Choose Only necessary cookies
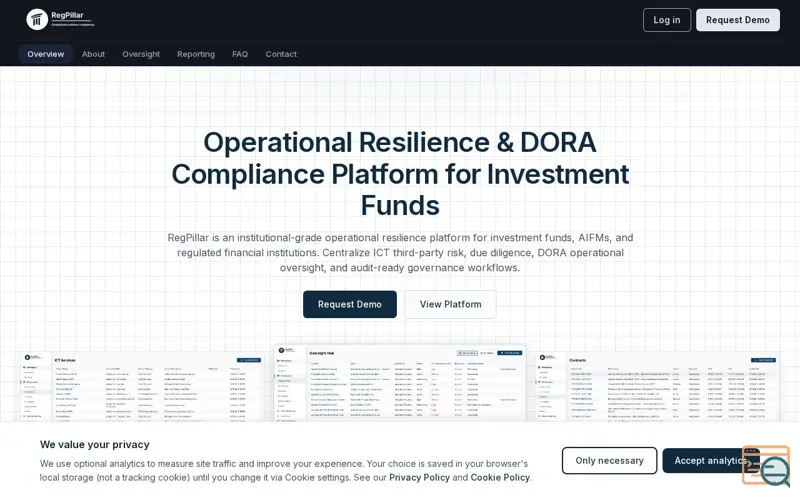The height and width of the screenshot is (500, 800). [x=609, y=460]
